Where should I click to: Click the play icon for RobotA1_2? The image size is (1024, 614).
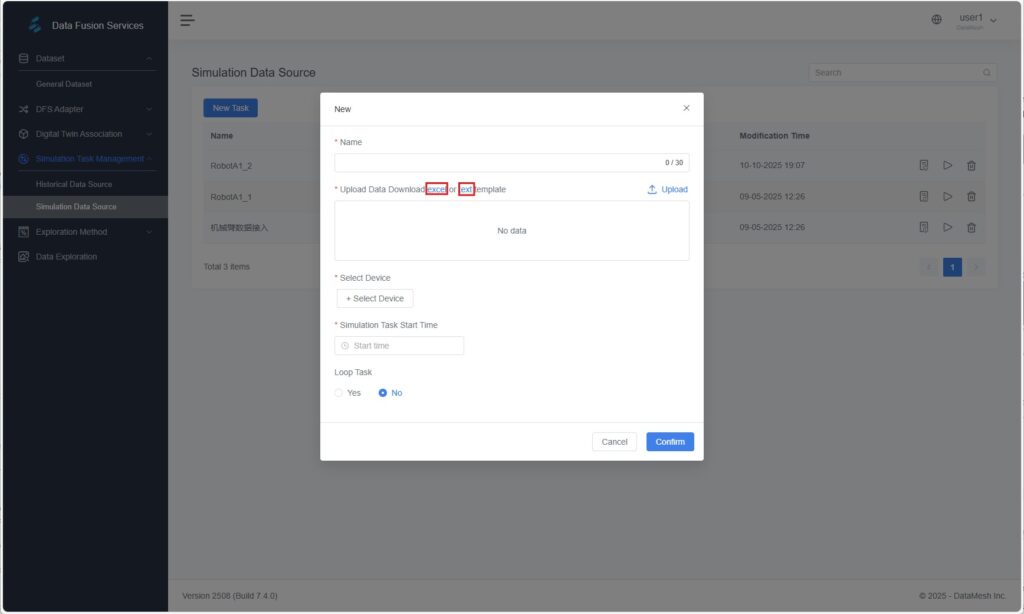[947, 166]
